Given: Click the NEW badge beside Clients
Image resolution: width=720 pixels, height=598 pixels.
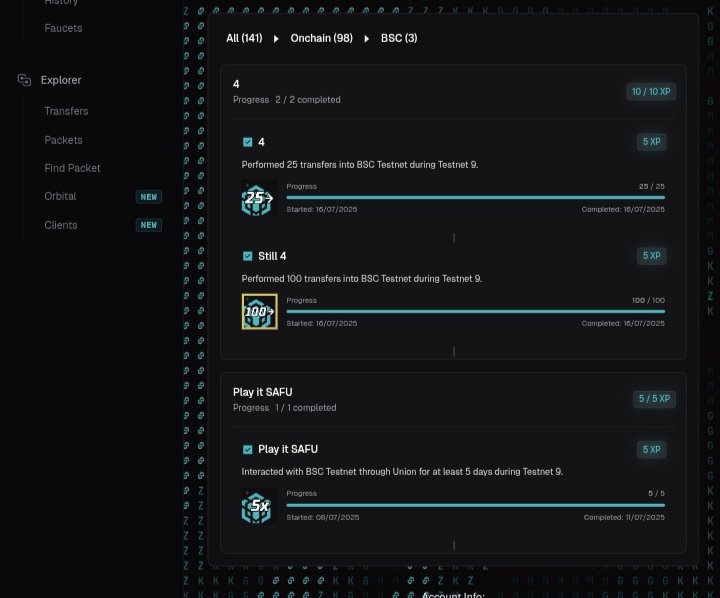Looking at the screenshot, I should pos(149,225).
